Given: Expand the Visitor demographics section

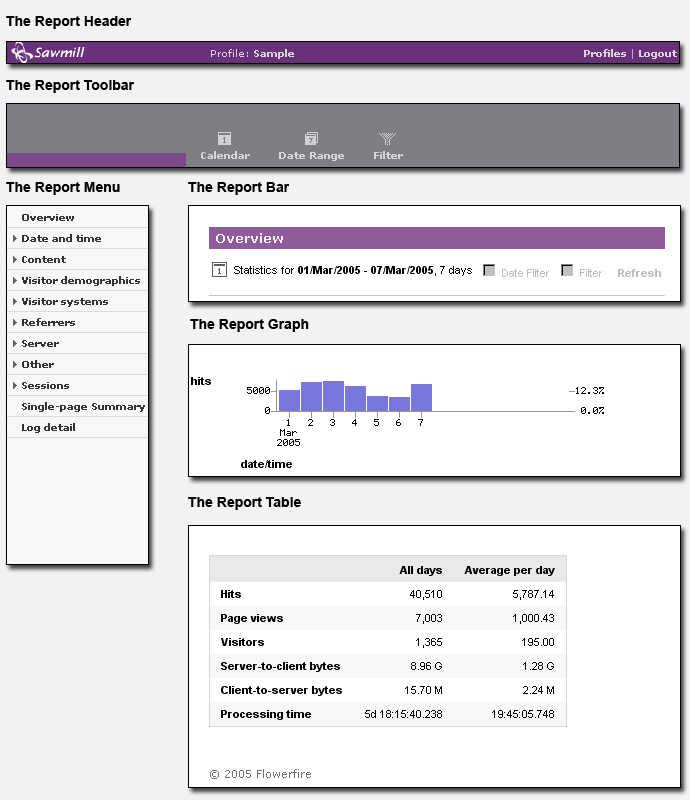Looking at the screenshot, I should pyautogui.click(x=80, y=281).
